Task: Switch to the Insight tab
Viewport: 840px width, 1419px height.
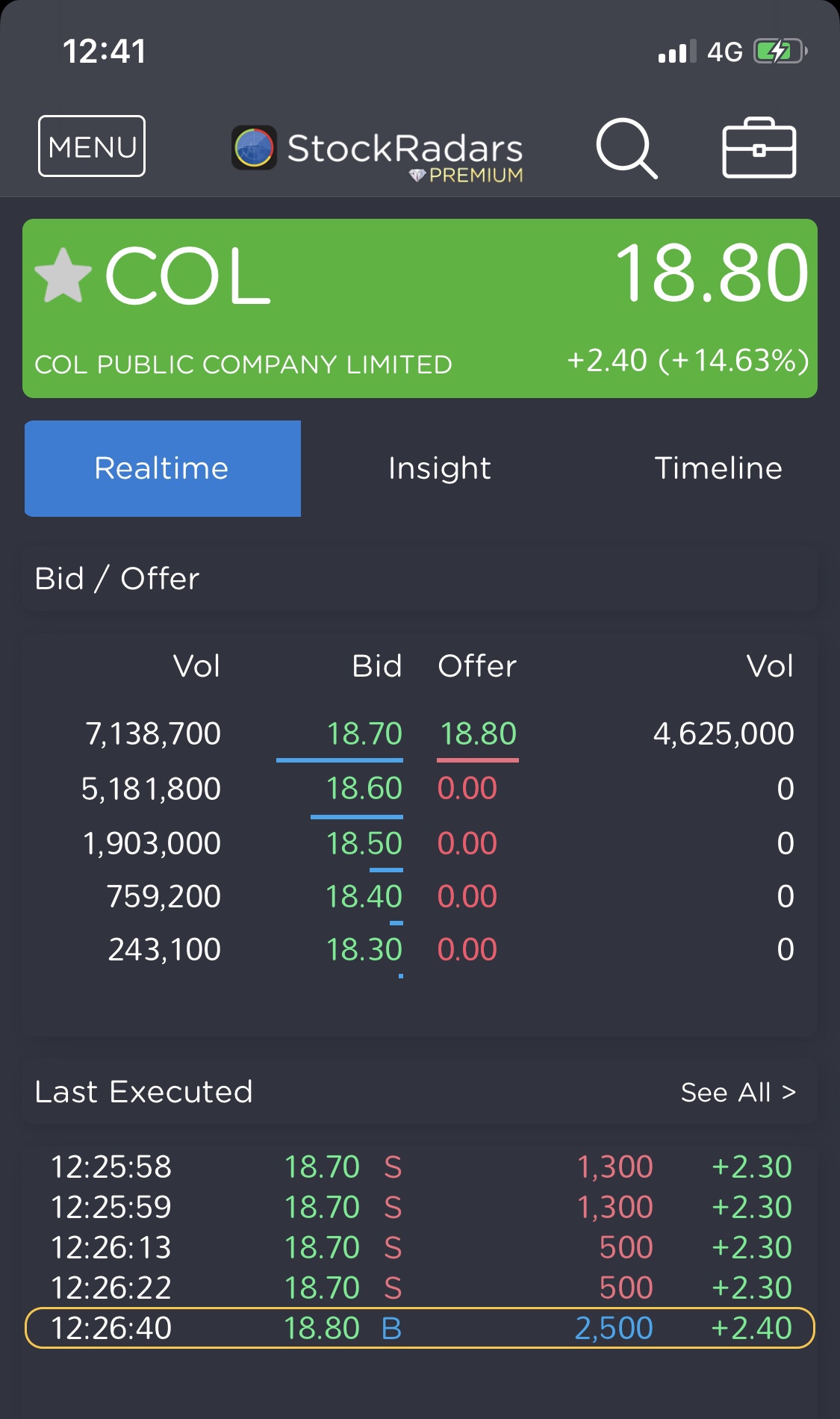Action: coord(439,468)
